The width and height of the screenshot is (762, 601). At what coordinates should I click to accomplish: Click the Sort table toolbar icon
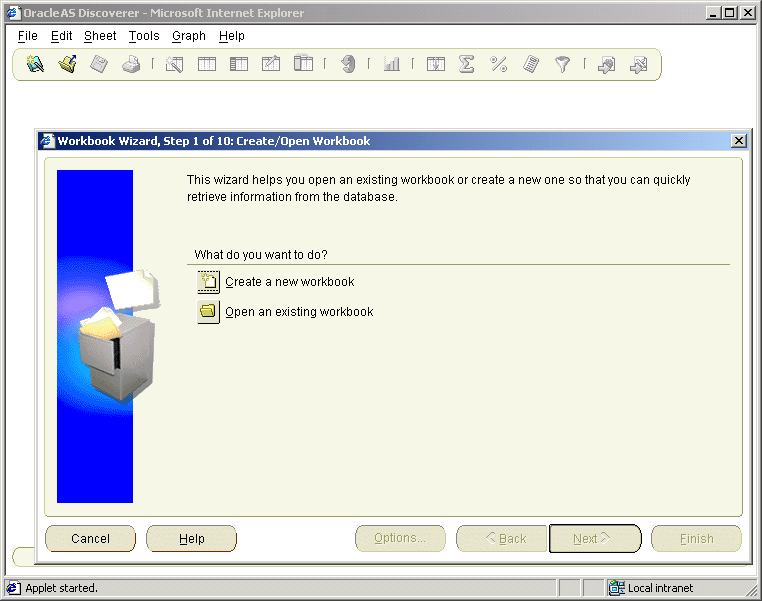[x=435, y=64]
